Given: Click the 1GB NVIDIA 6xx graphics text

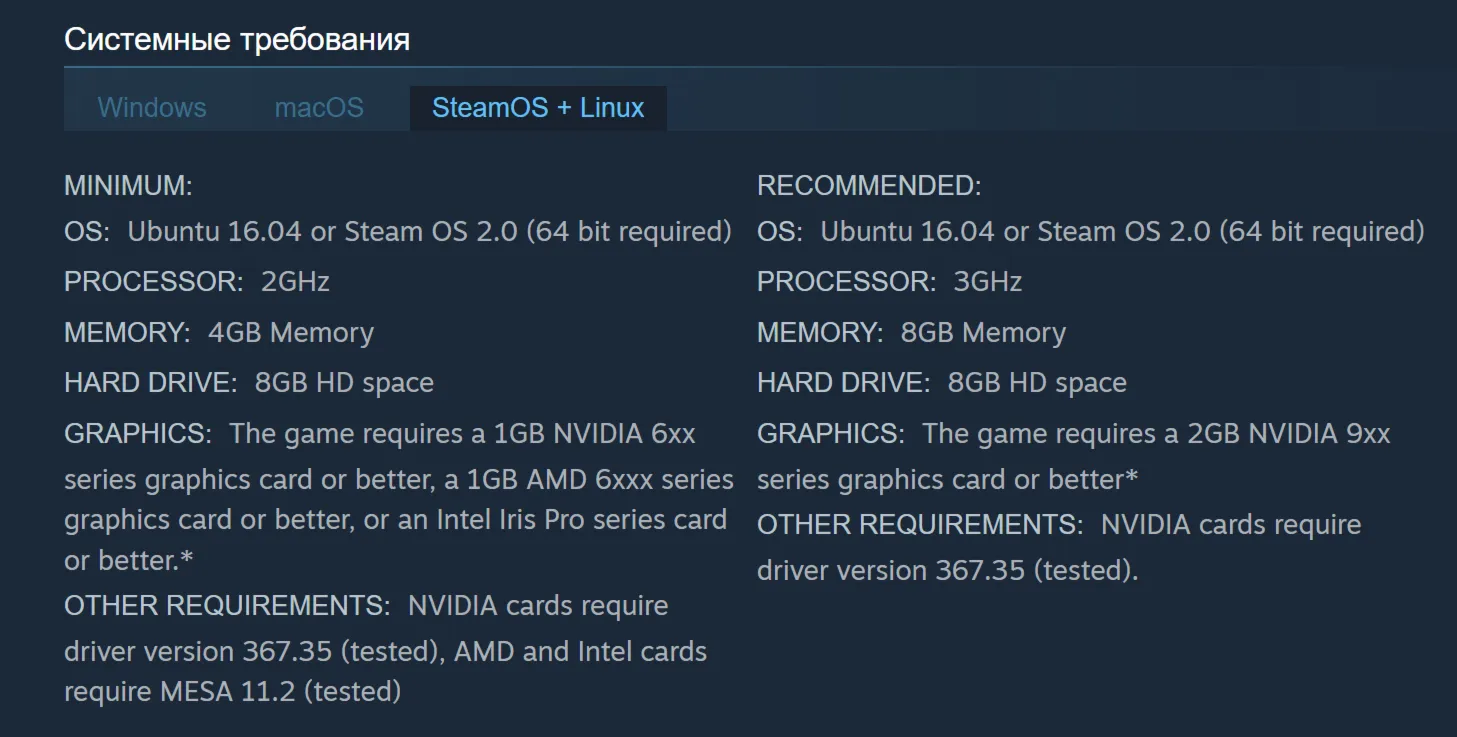Looking at the screenshot, I should [x=595, y=434].
